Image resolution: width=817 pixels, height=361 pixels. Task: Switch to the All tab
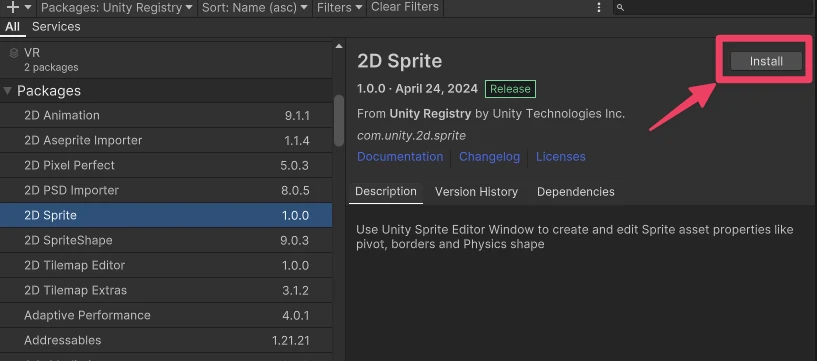tap(13, 27)
